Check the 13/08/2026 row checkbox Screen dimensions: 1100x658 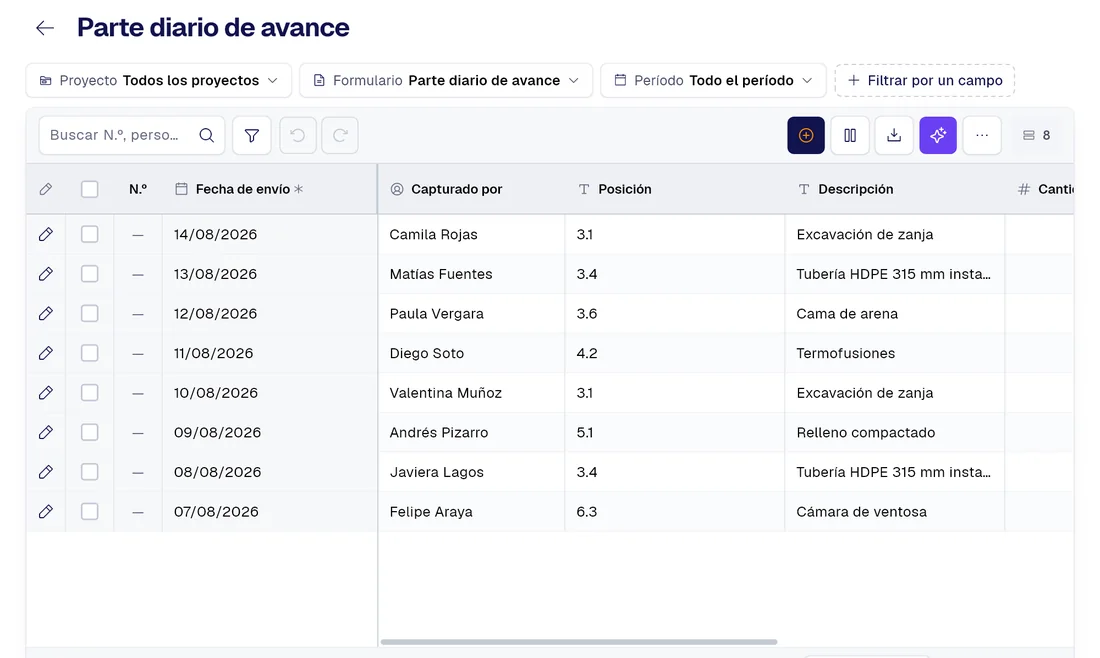[90, 274]
